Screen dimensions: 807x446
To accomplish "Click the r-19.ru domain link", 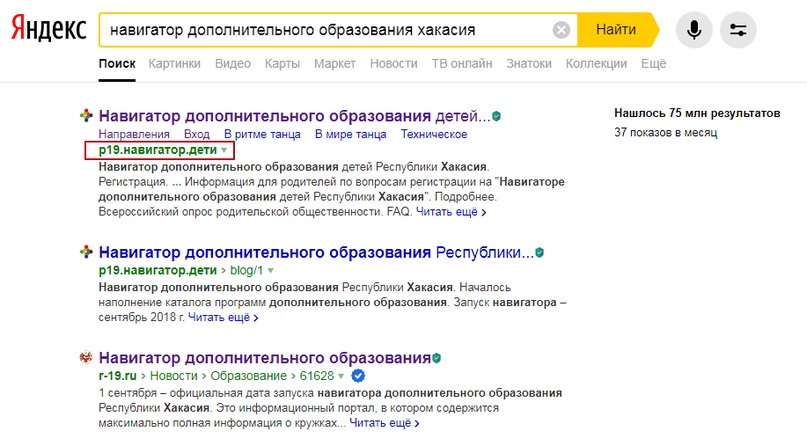I will 117,376.
